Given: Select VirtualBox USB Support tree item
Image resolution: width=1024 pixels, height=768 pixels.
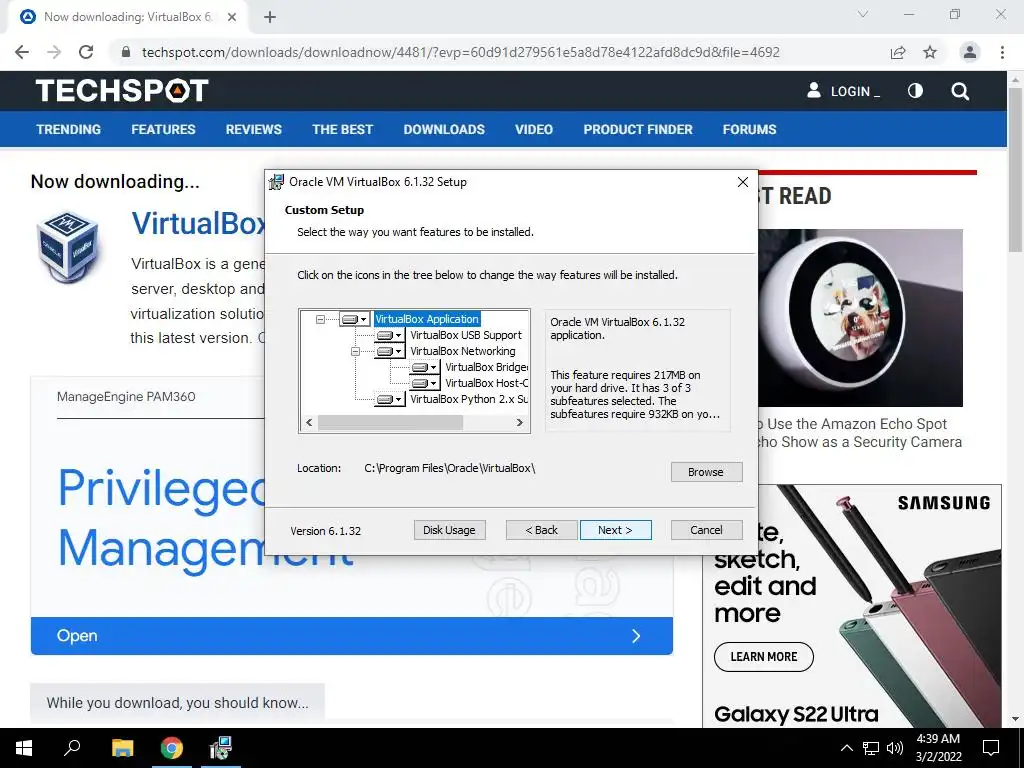Looking at the screenshot, I should pos(466,335).
